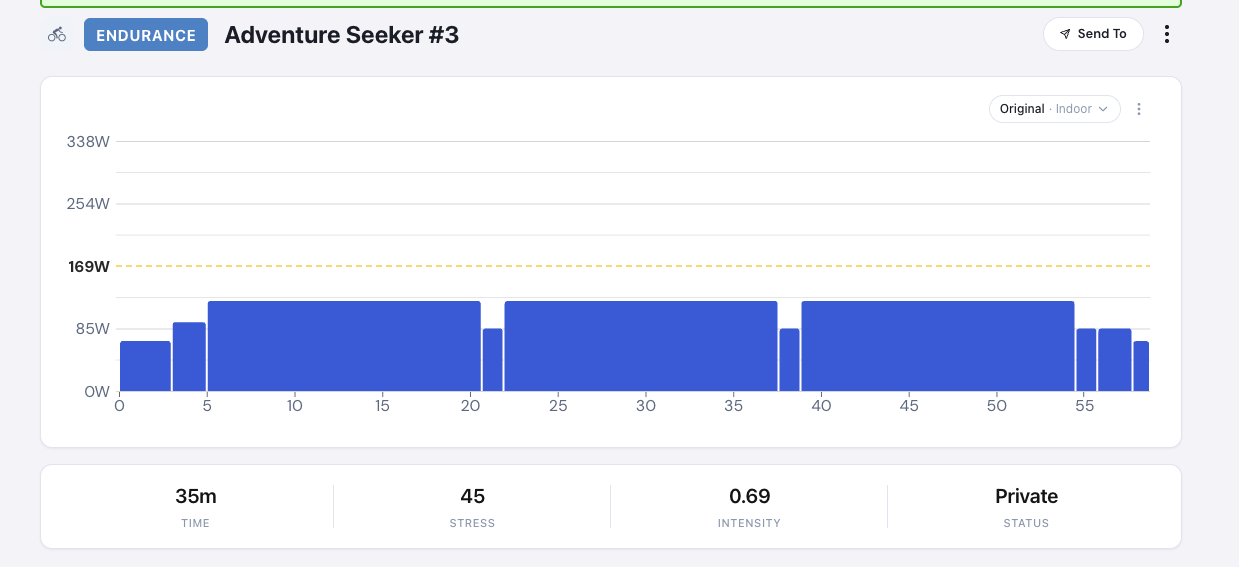
Task: Click the short recovery bar after first block
Action: (492, 360)
